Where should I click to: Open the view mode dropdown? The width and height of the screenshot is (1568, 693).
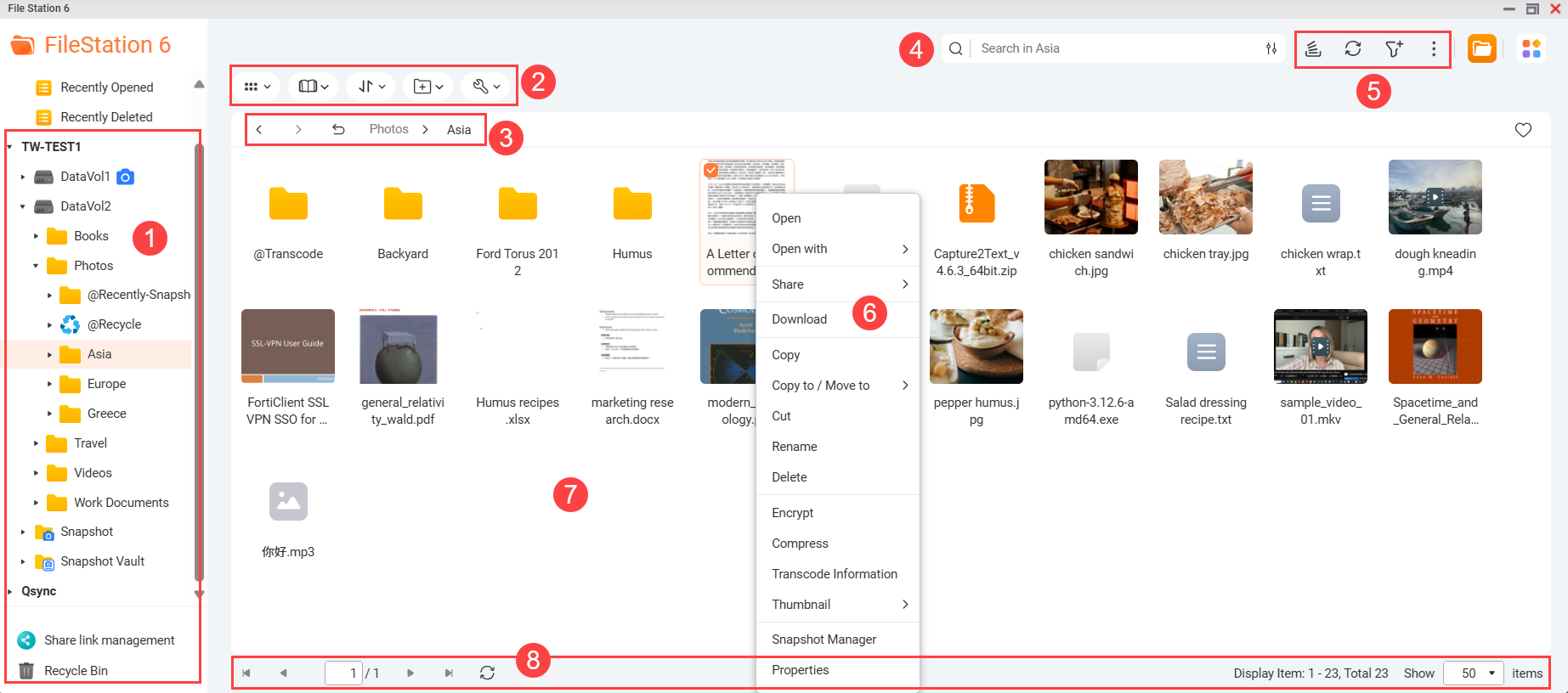(257, 87)
